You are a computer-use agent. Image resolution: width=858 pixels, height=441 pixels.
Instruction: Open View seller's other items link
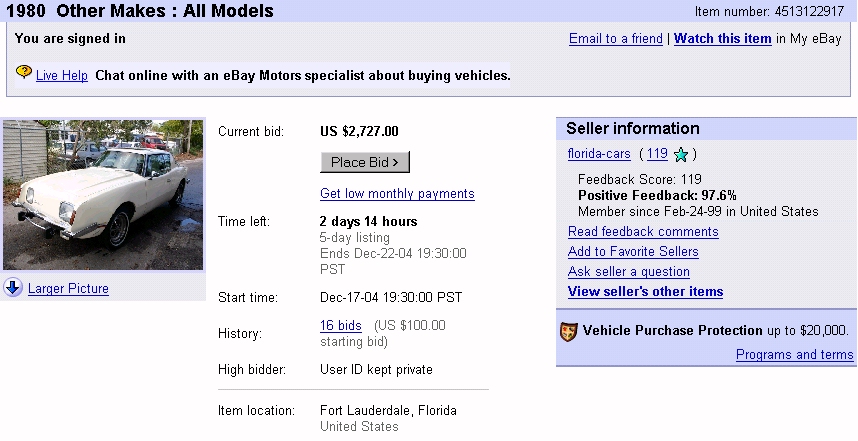[645, 291]
